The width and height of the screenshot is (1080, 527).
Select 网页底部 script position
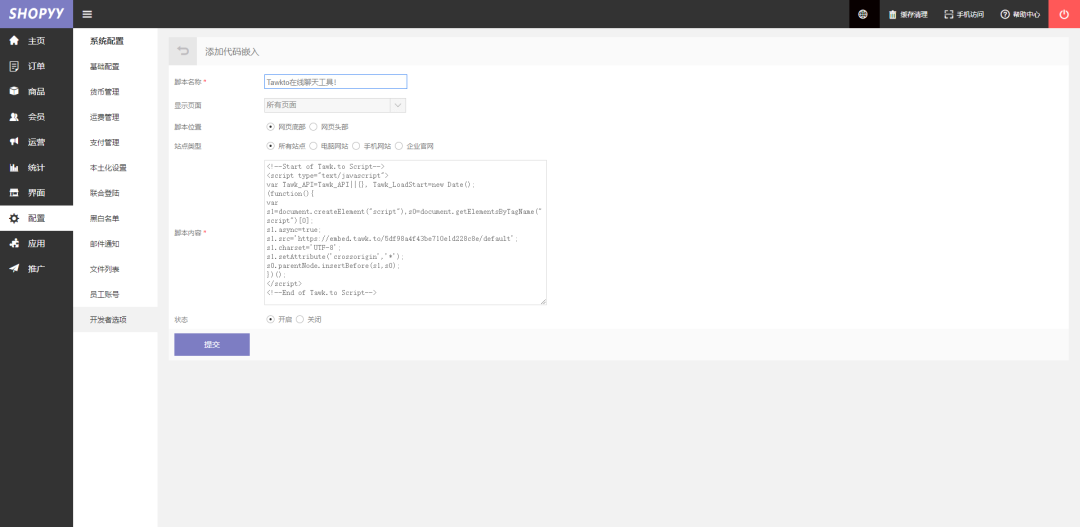[x=271, y=127]
